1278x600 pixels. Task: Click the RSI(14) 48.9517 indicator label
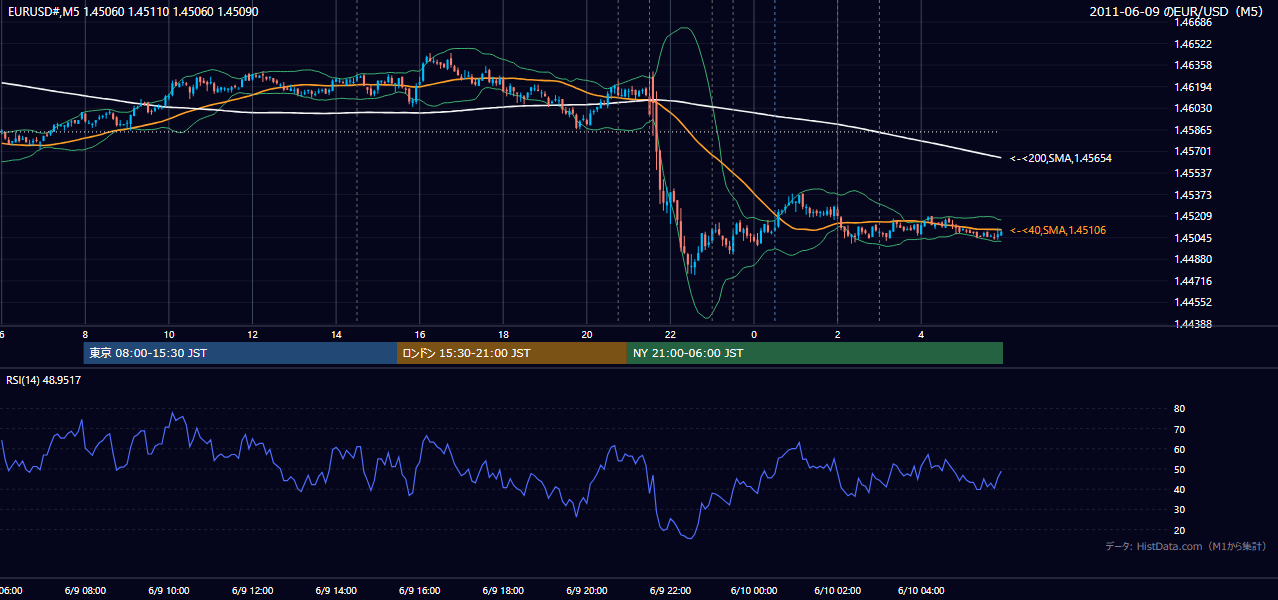[44, 380]
